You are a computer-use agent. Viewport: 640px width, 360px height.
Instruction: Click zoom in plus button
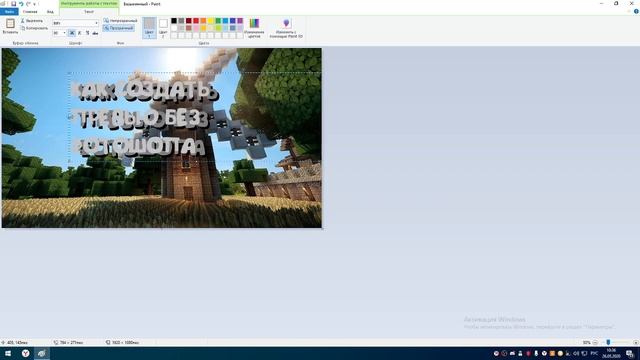(x=636, y=342)
